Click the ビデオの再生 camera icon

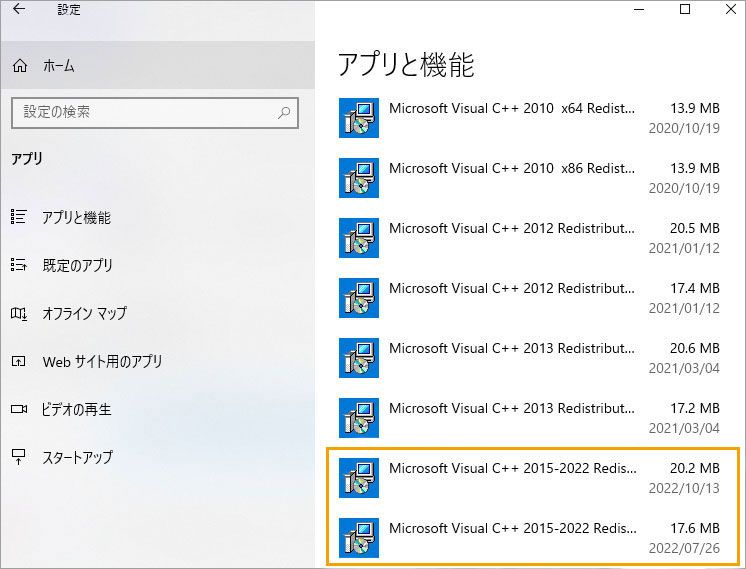(x=19, y=409)
